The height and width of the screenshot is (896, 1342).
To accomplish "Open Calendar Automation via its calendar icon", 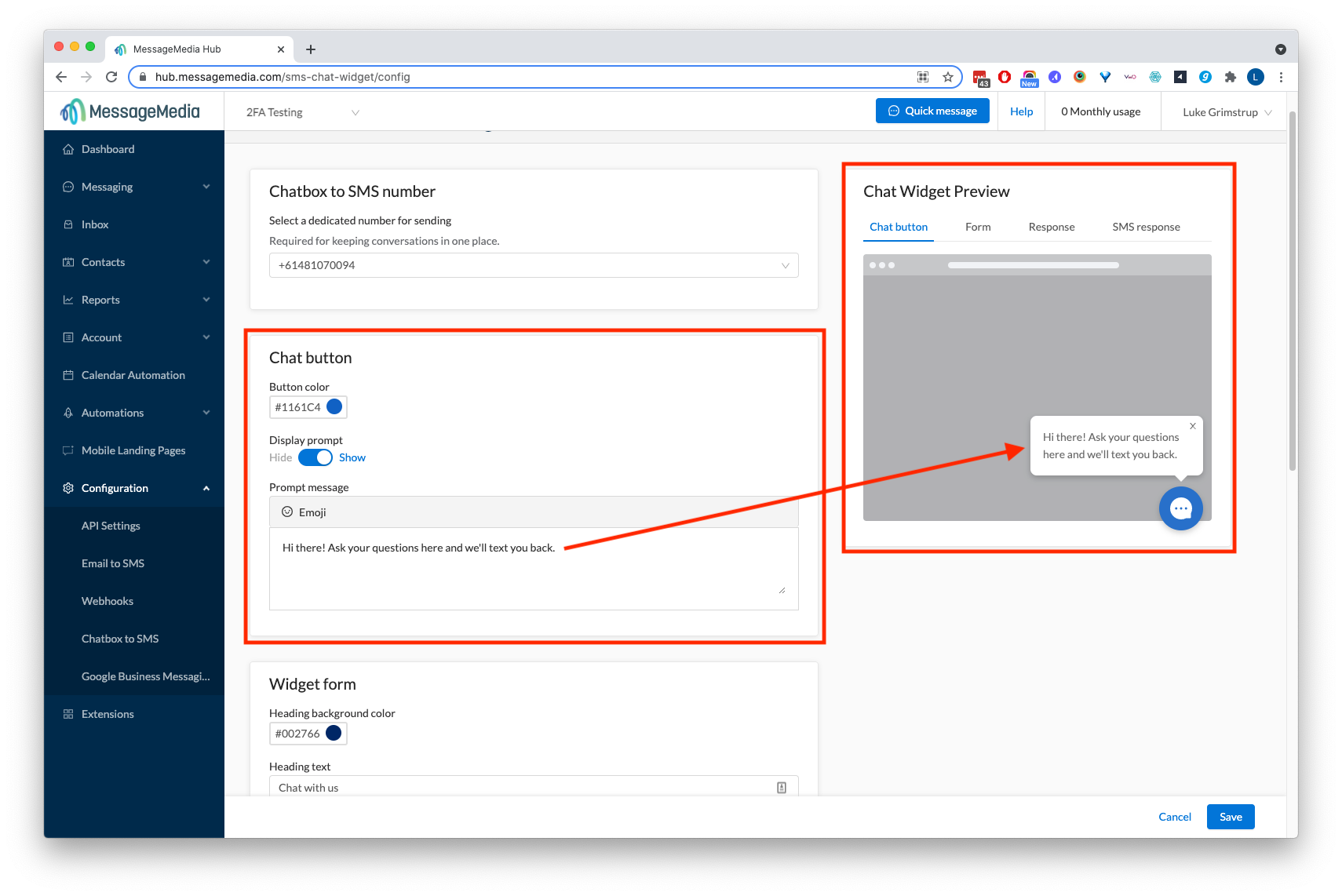I will (69, 375).
